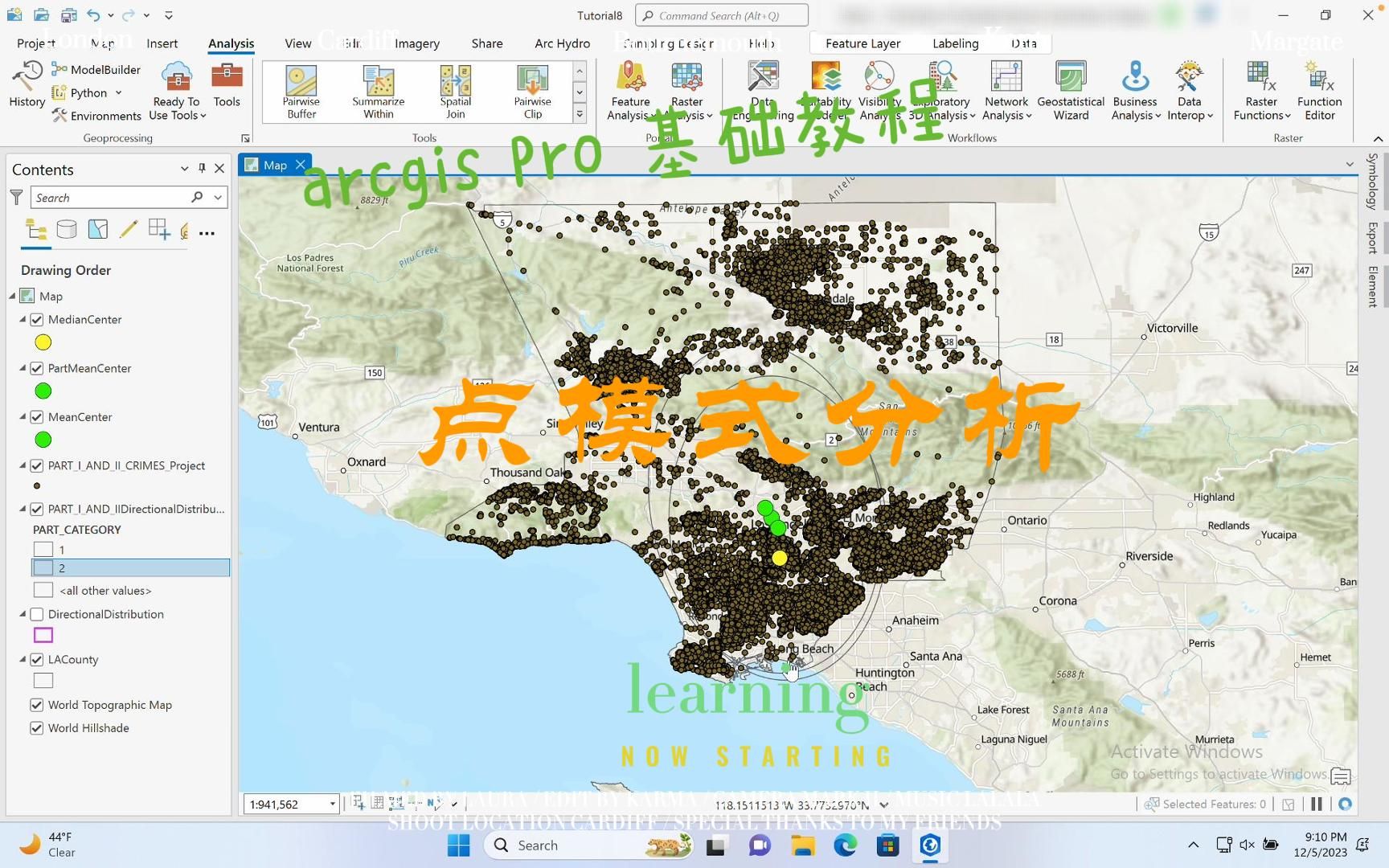This screenshot has width=1389, height=868.
Task: Open ModelBuilder from the ribbon
Action: pyautogui.click(x=96, y=69)
